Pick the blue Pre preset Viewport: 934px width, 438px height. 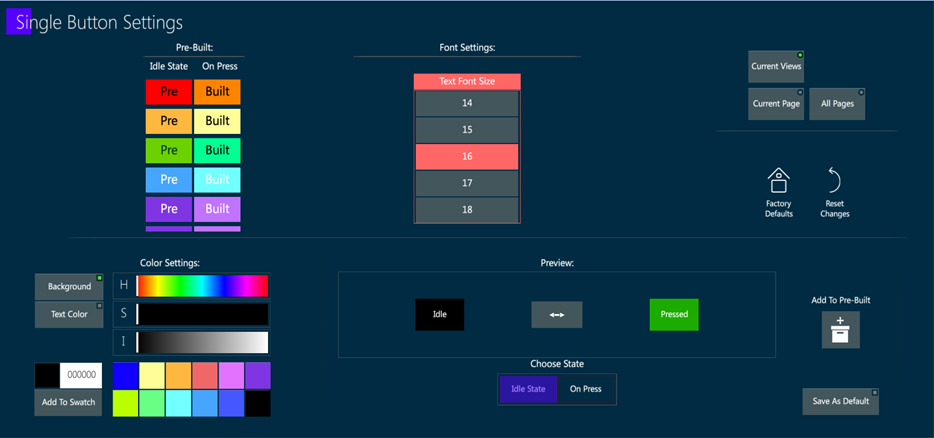[x=169, y=180]
